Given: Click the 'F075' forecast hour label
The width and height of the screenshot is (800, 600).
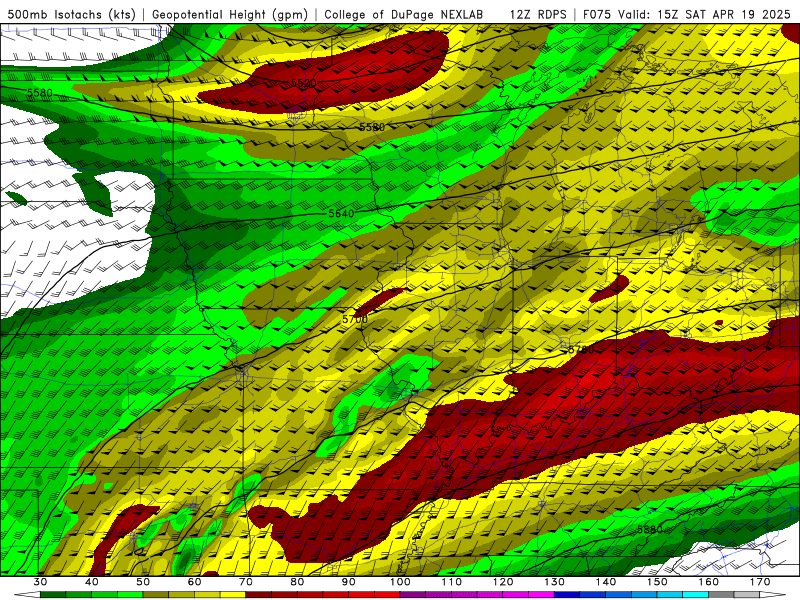Looking at the screenshot, I should 597,14.
